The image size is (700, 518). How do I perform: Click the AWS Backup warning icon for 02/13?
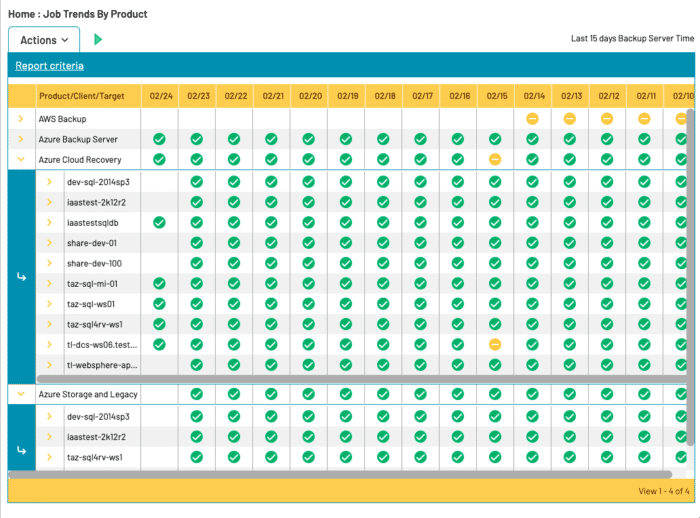570,119
